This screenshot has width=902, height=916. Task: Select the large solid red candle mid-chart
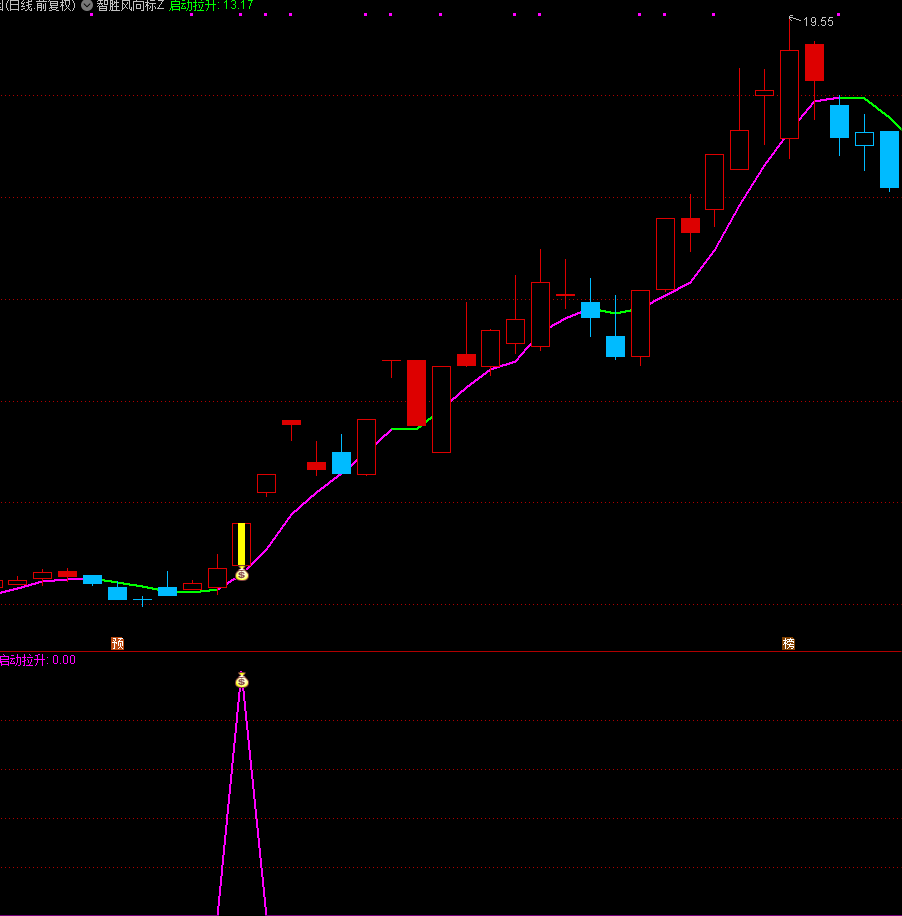click(x=416, y=392)
